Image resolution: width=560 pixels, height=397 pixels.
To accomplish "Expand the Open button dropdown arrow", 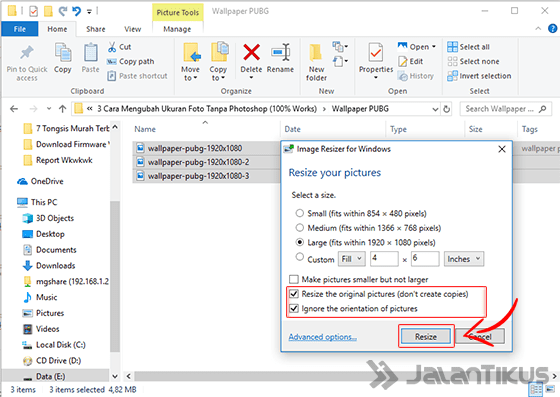I will tap(434, 47).
